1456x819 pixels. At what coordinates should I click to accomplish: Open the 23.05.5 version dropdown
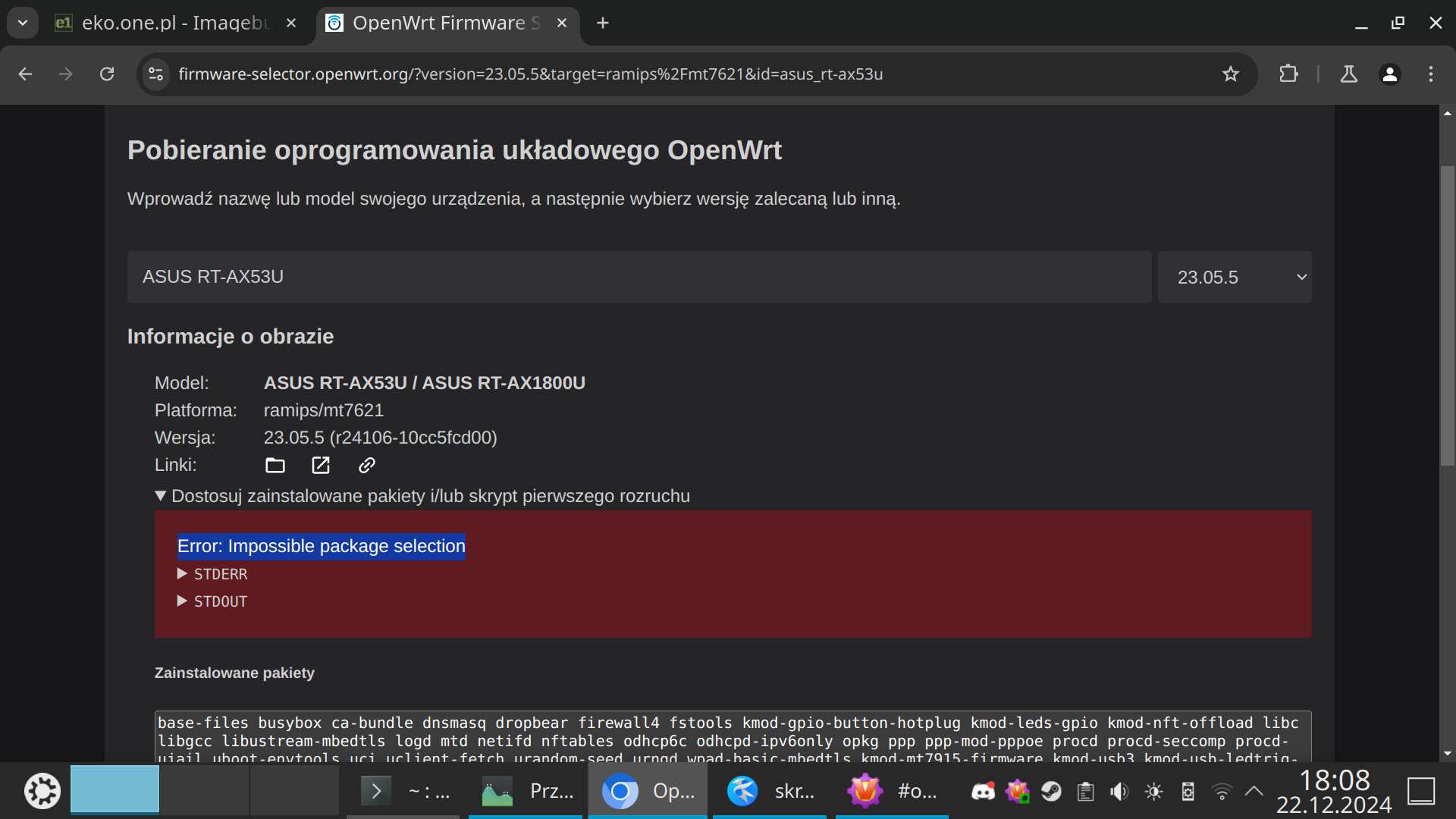1235,278
